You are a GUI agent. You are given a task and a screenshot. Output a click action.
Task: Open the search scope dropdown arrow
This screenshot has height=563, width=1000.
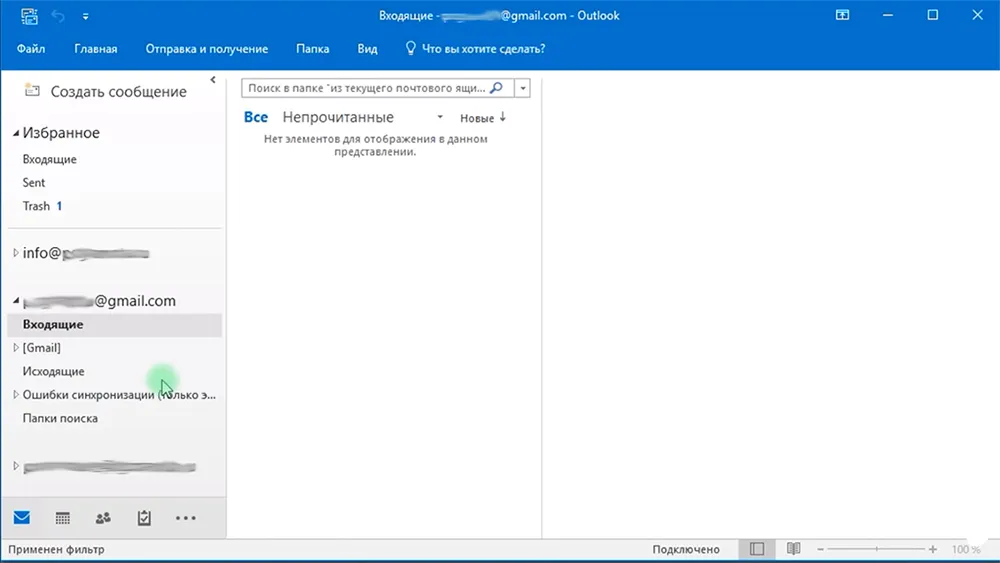(522, 88)
